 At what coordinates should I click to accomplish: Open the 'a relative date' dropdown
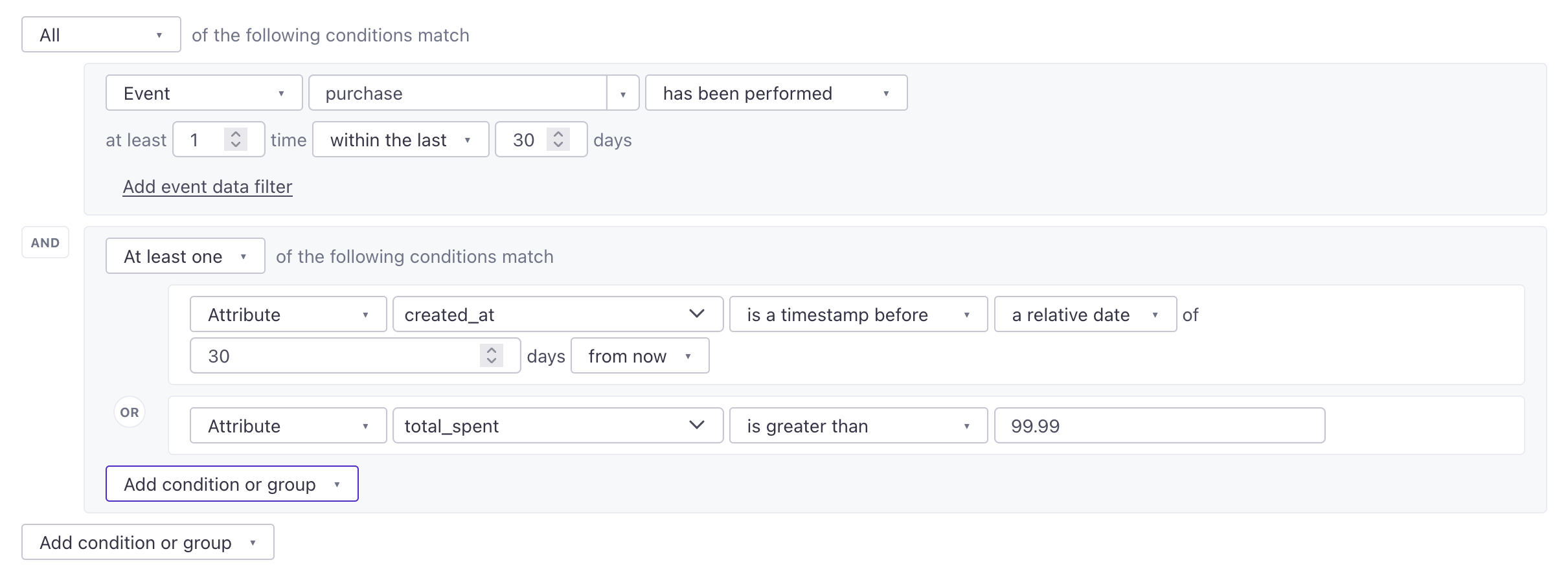point(1085,315)
